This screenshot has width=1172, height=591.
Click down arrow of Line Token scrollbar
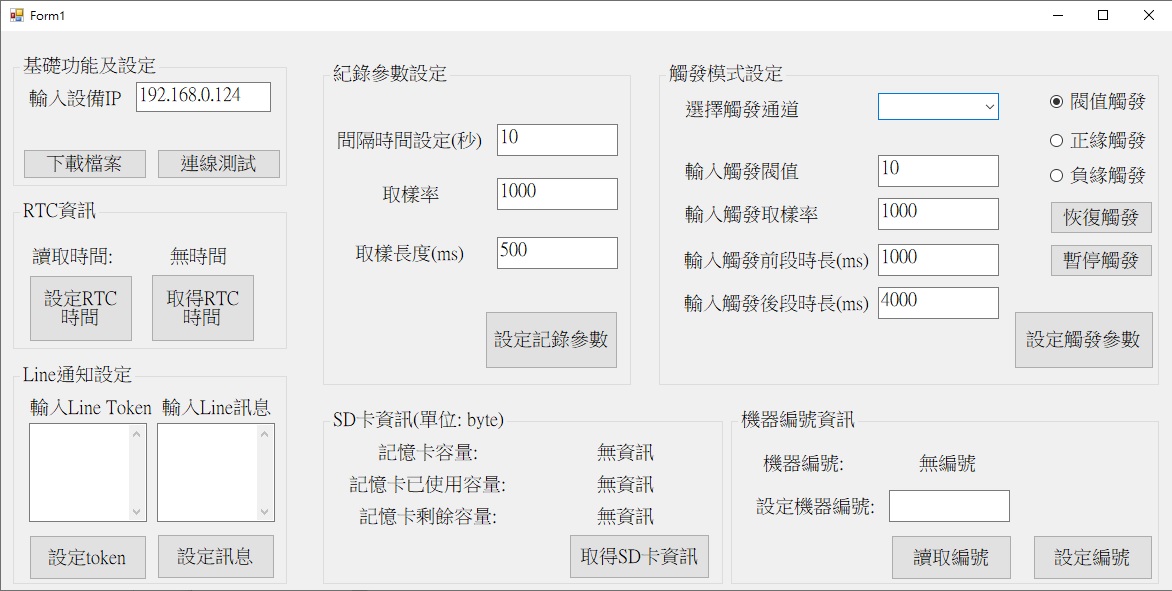pos(137,512)
